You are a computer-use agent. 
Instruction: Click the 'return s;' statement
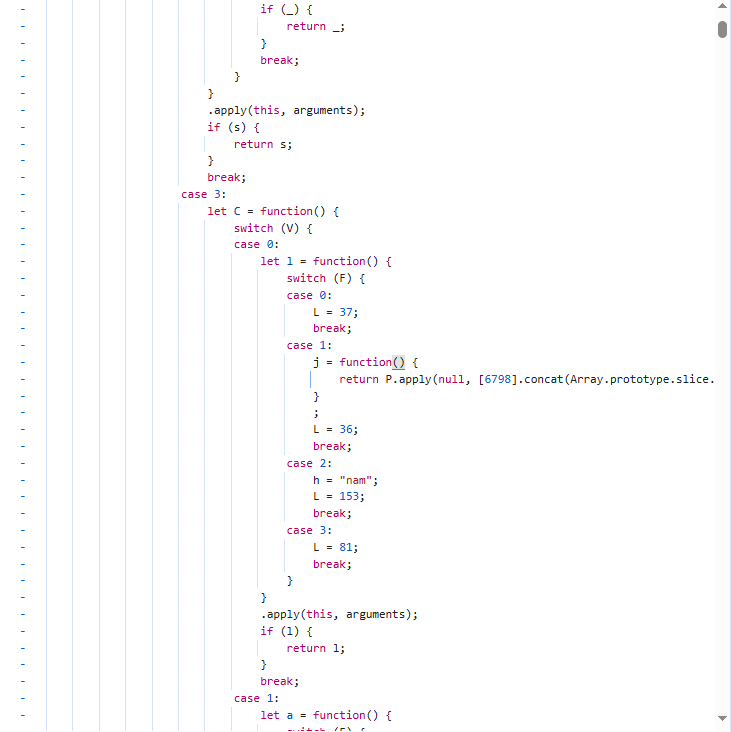[x=263, y=144]
